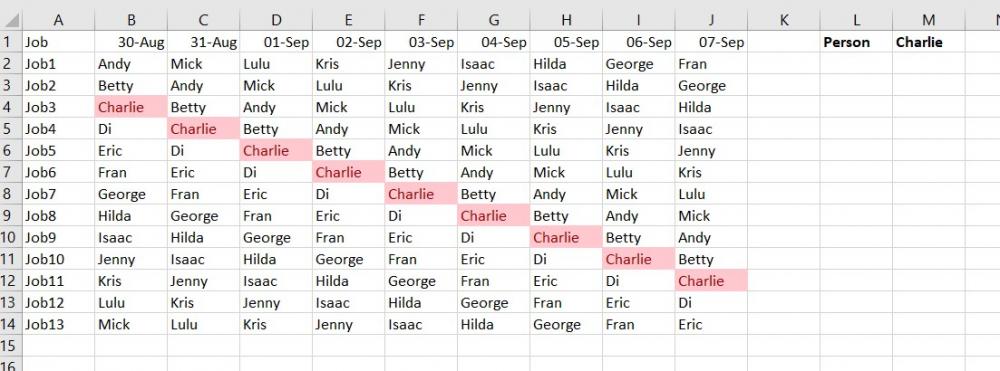
Task: Click the select-all corner triangle
Action: (11, 20)
